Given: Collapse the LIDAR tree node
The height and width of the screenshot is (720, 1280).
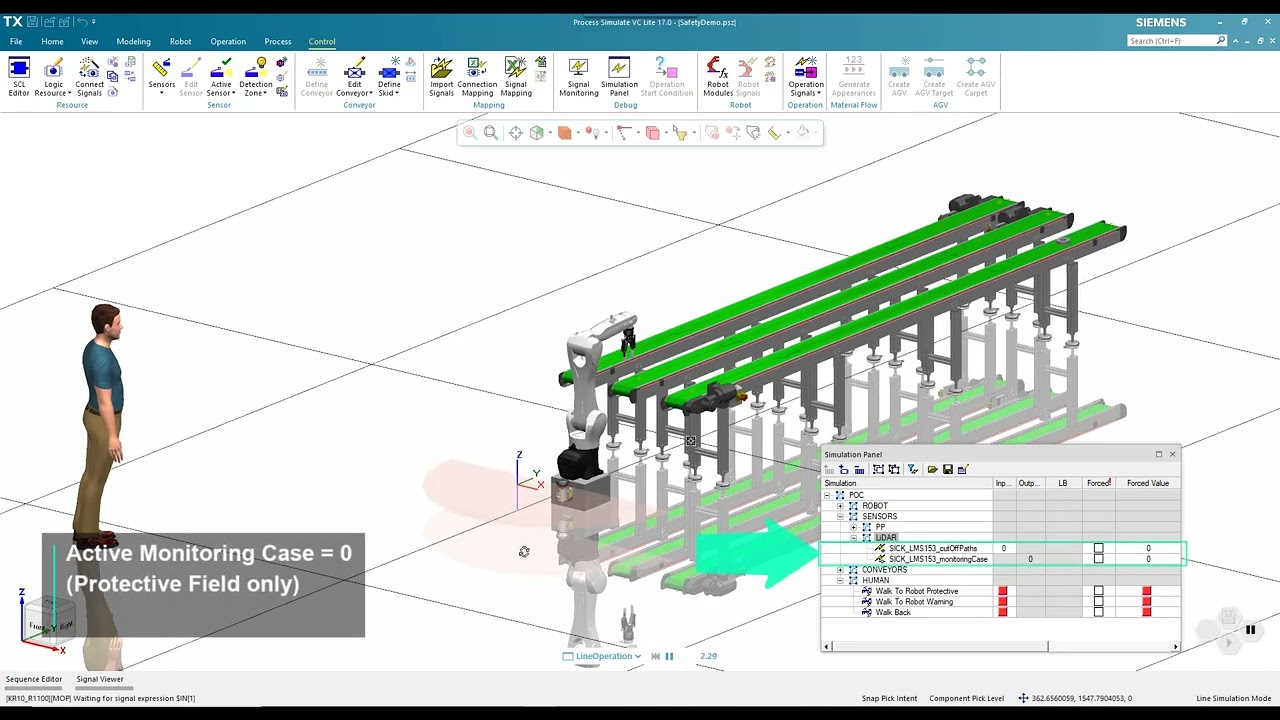Looking at the screenshot, I should click(853, 538).
